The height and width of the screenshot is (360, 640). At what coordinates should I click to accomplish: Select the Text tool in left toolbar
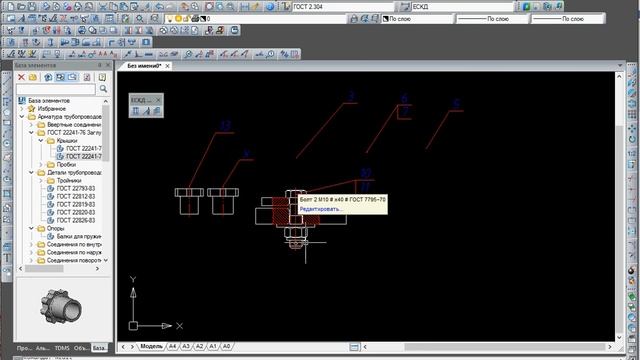tap(7, 258)
